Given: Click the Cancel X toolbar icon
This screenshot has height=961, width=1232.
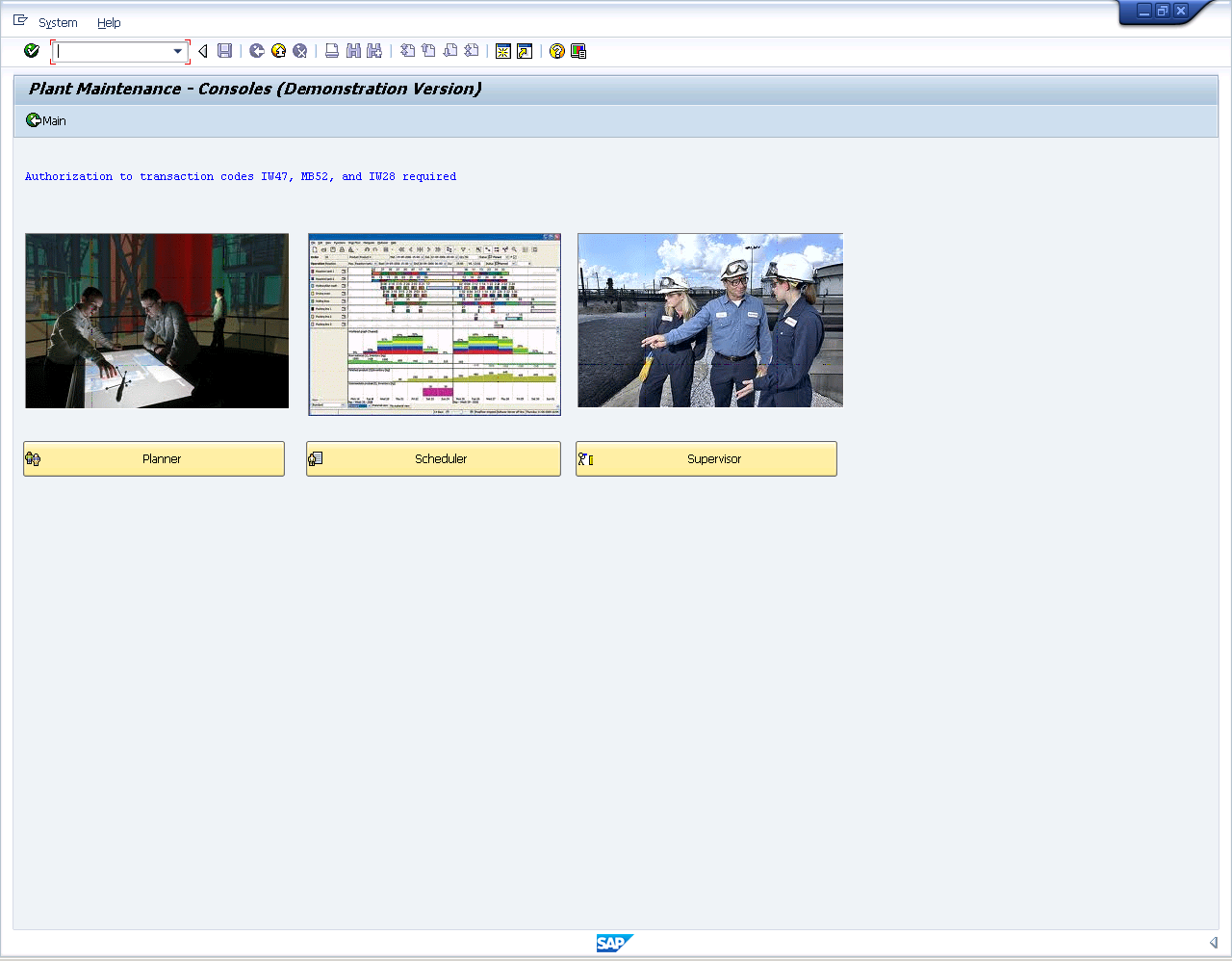Looking at the screenshot, I should [300, 51].
